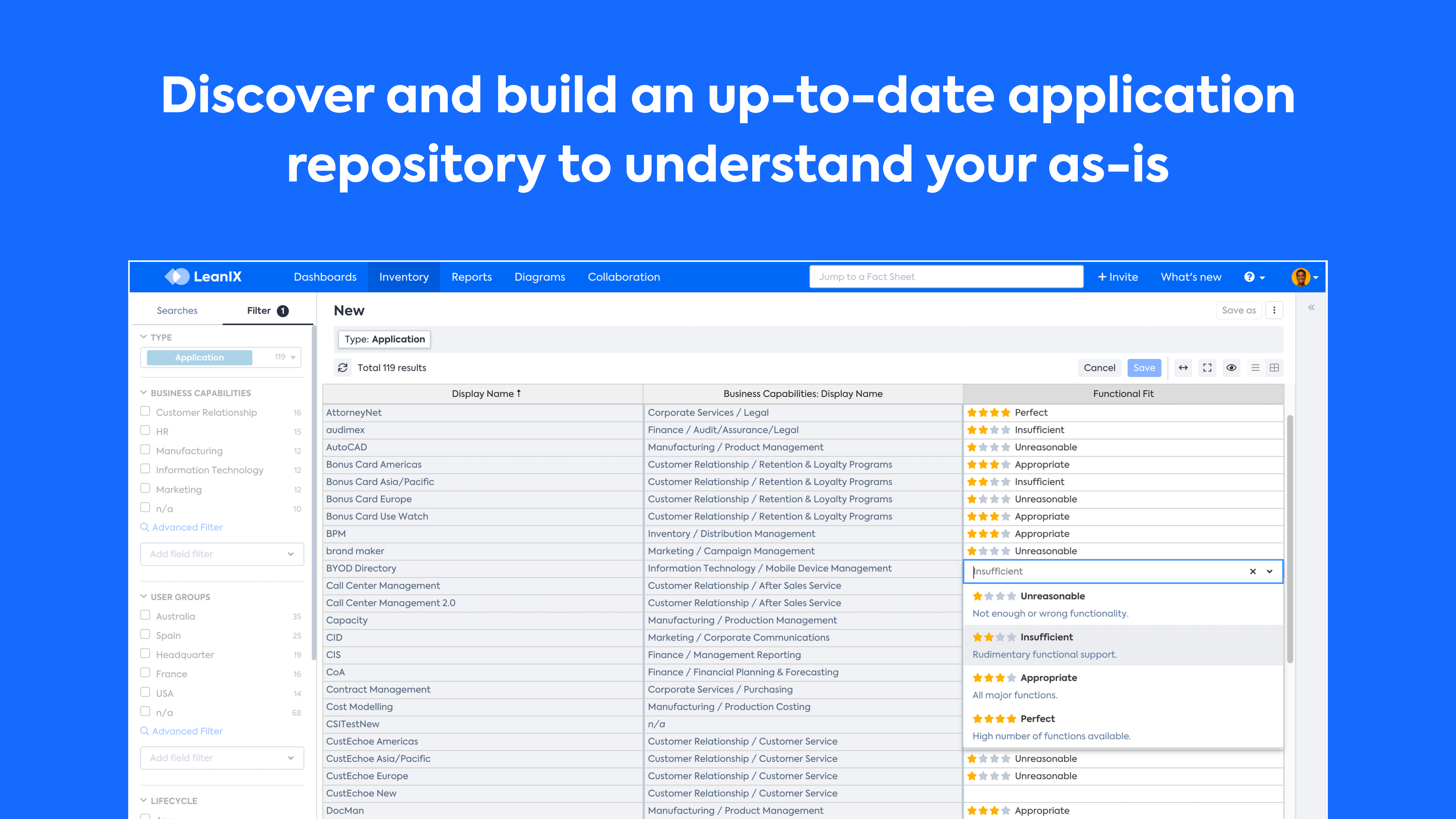1456x819 pixels.
Task: Collapse the LIFECYCLE filter section
Action: point(144,800)
